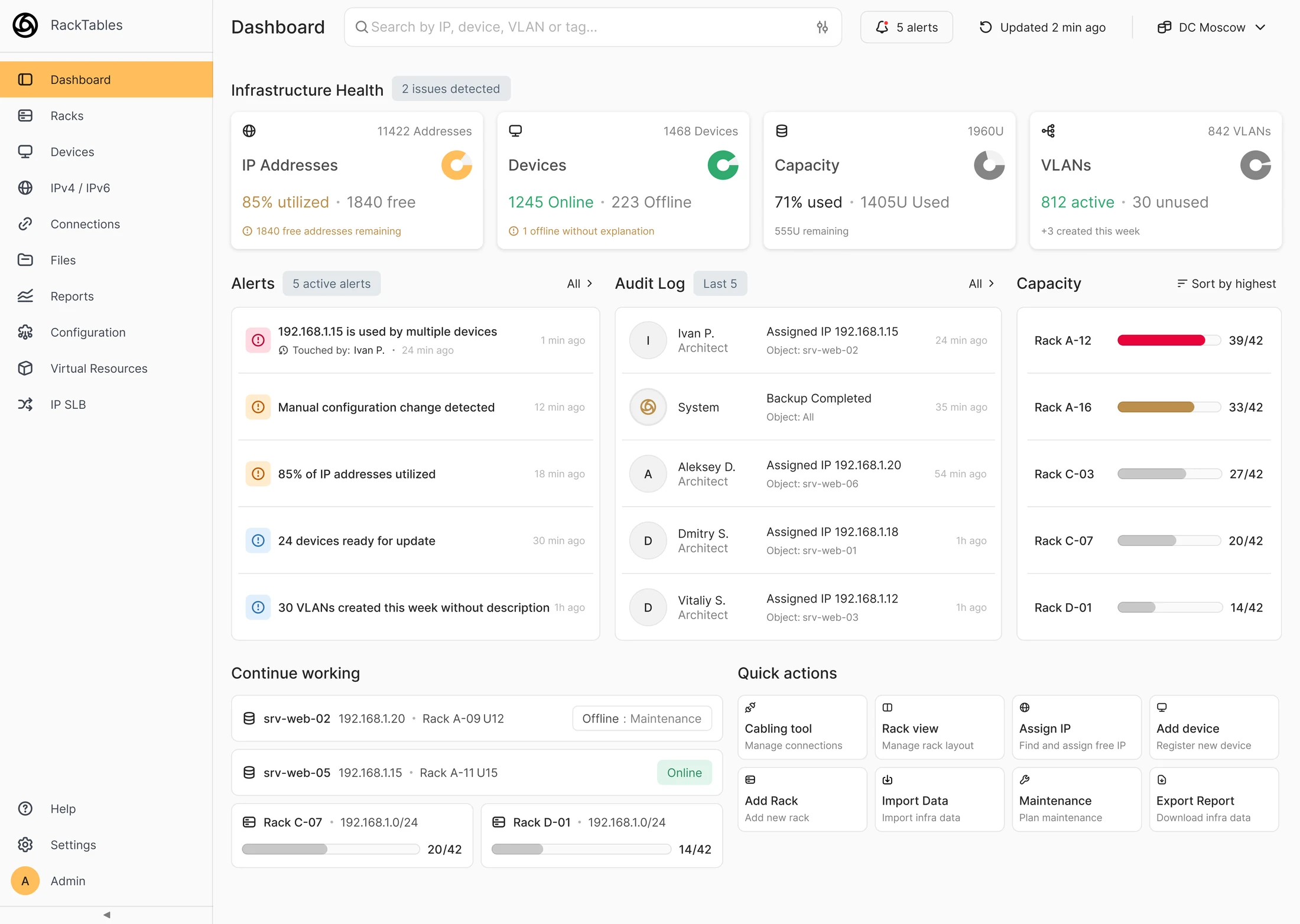Select the 'Assigned IP 192.168.1.18' audit entry
The height and width of the screenshot is (924, 1300).
(808, 540)
